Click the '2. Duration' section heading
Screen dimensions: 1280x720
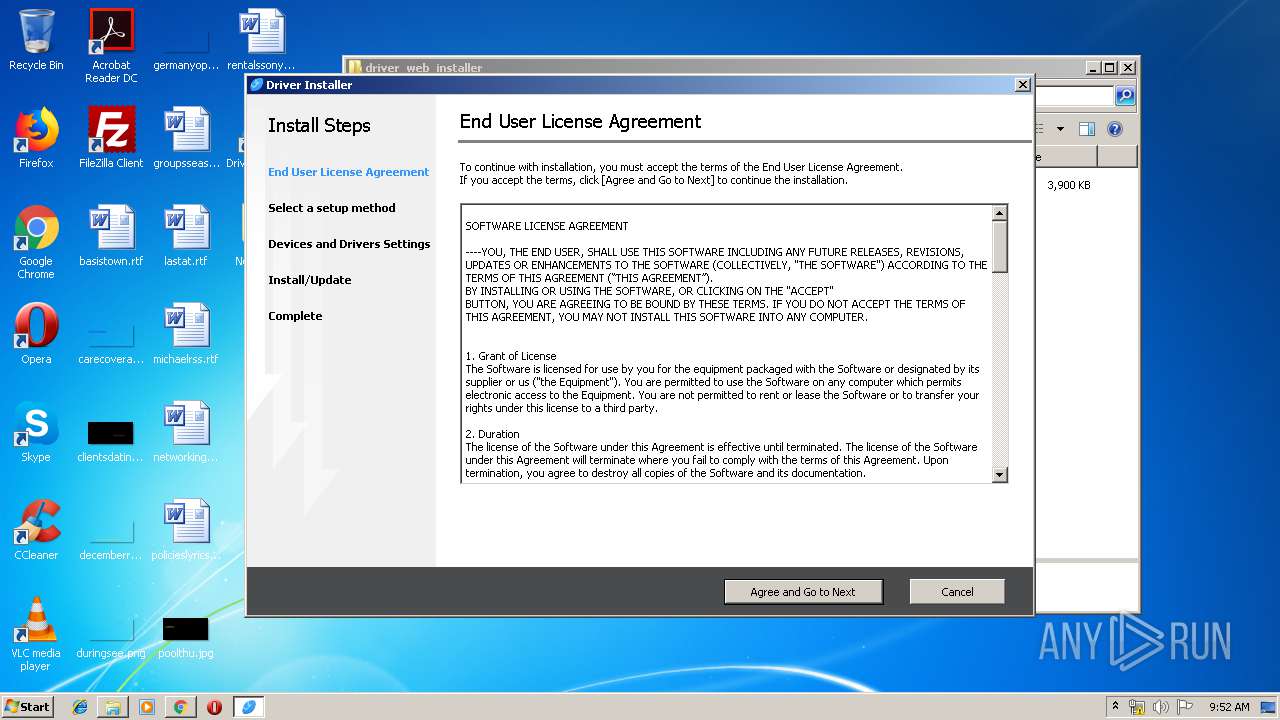[492, 434]
